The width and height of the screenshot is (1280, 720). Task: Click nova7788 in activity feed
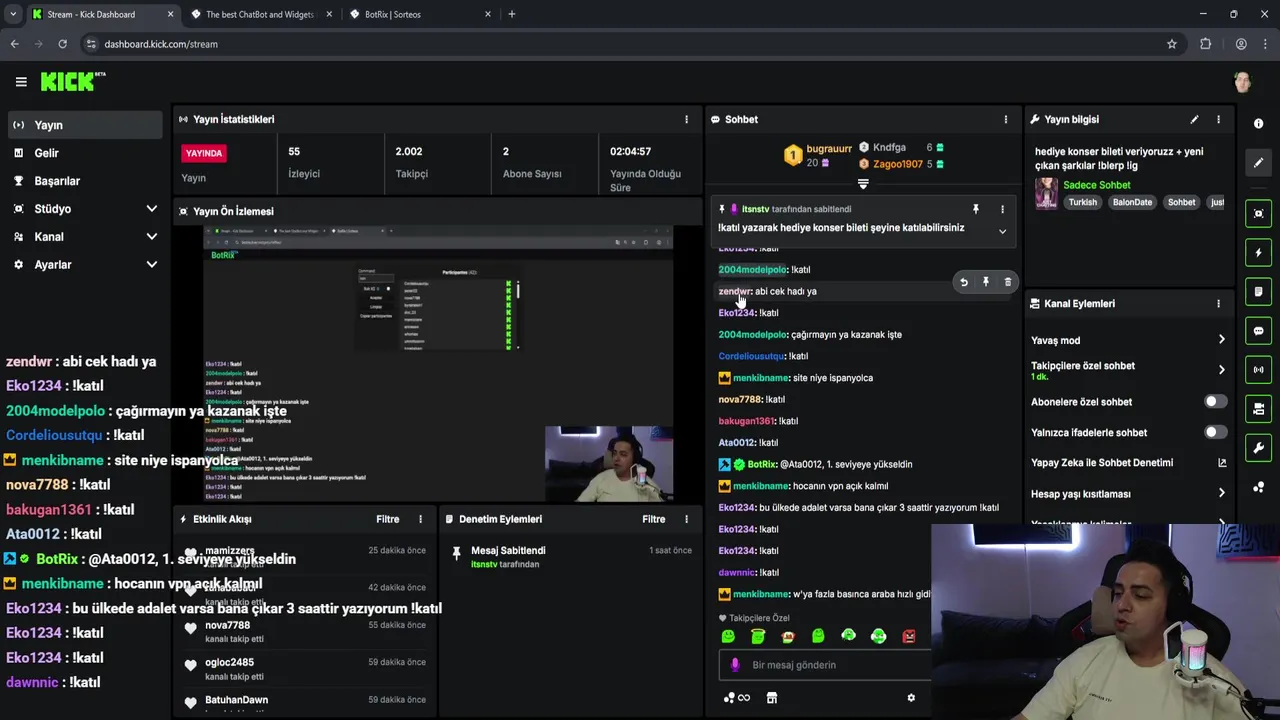click(227, 625)
